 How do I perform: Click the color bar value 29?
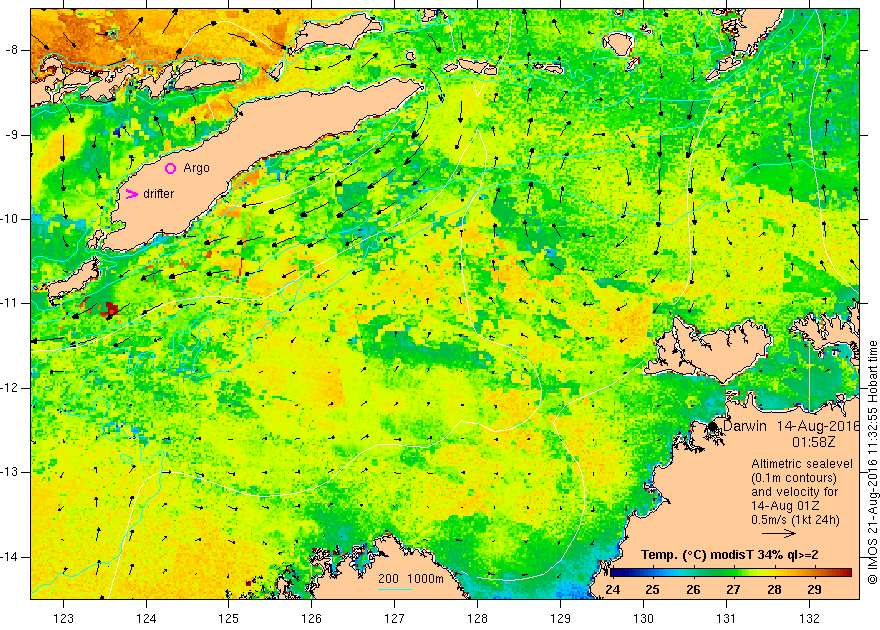[x=814, y=590]
